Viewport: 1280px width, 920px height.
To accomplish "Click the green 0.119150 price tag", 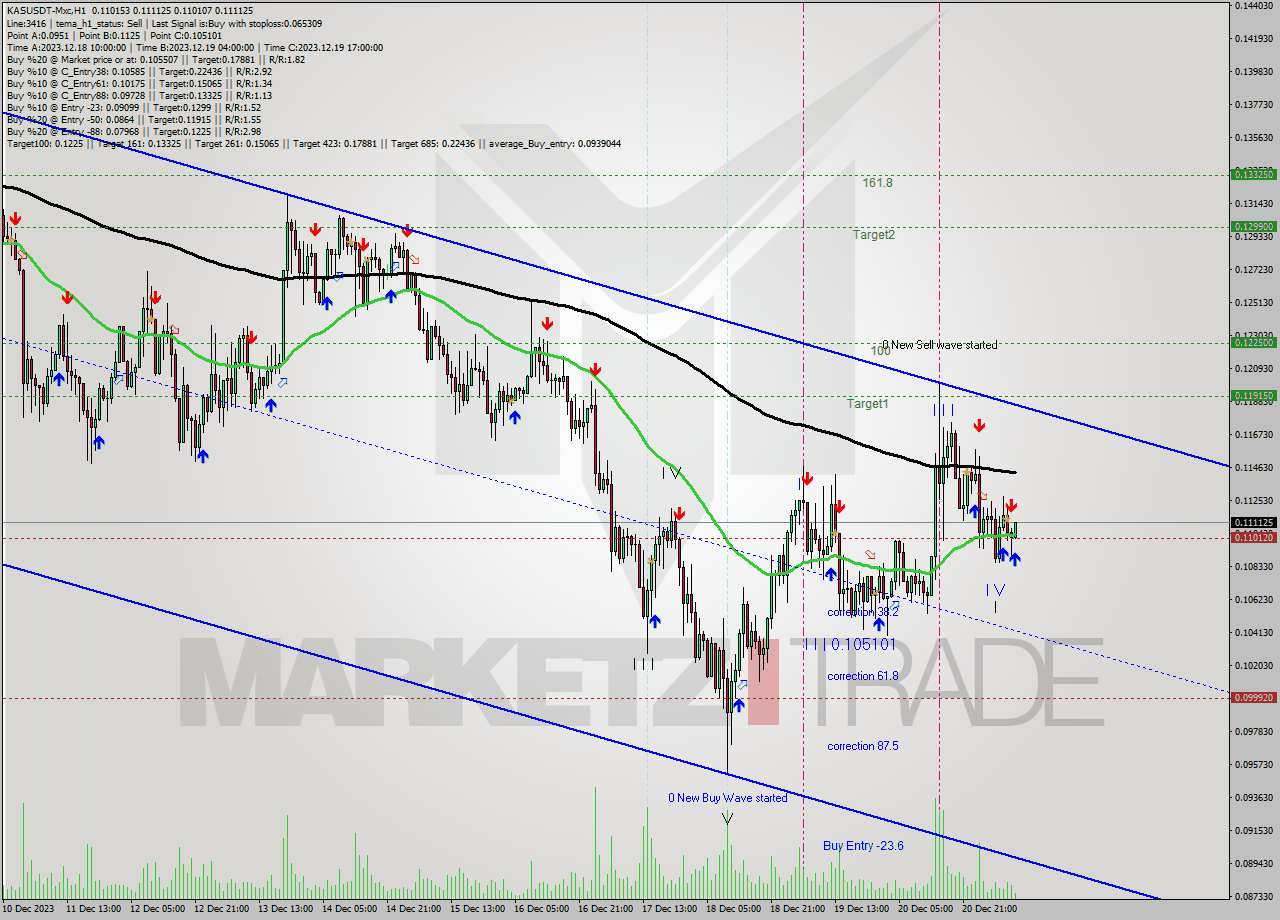I will pos(1253,395).
